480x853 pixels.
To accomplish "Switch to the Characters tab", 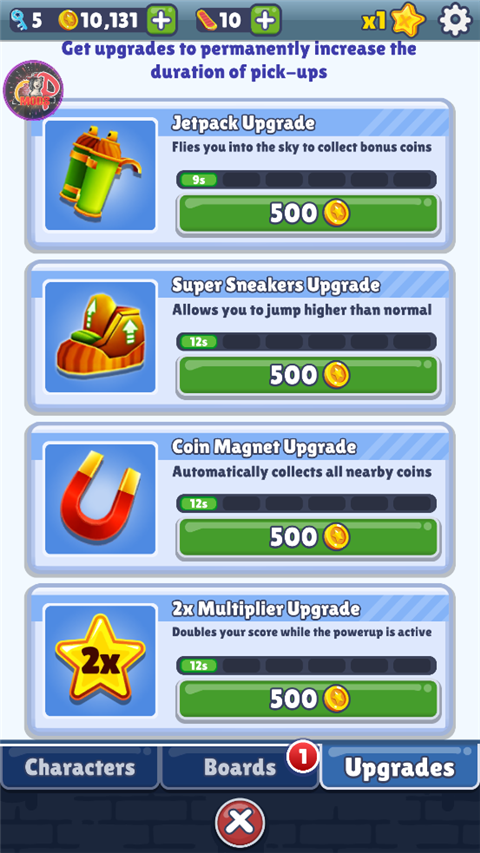I will [x=79, y=767].
